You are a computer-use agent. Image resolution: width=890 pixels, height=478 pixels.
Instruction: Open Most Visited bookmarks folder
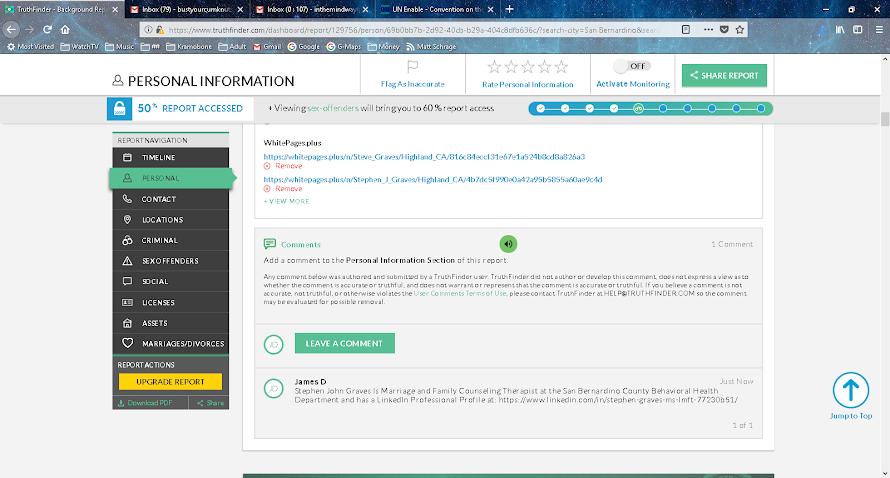coord(30,47)
